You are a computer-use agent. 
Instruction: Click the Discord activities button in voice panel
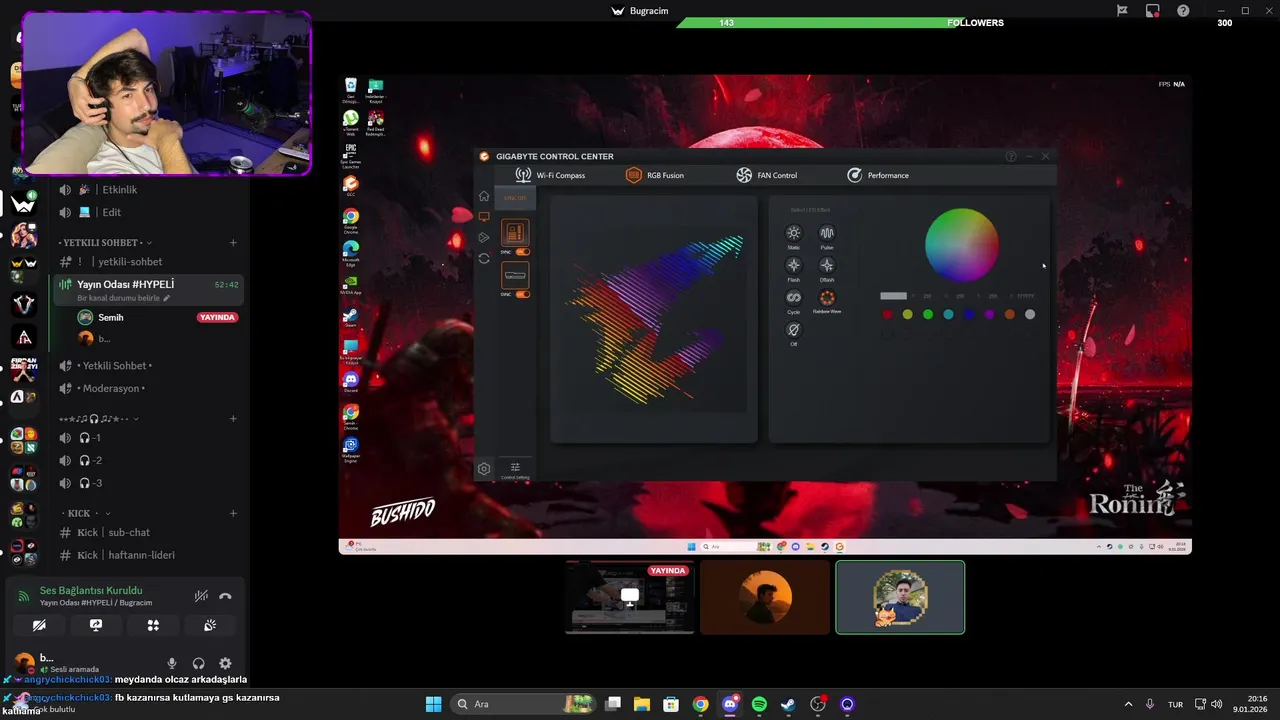(x=153, y=625)
